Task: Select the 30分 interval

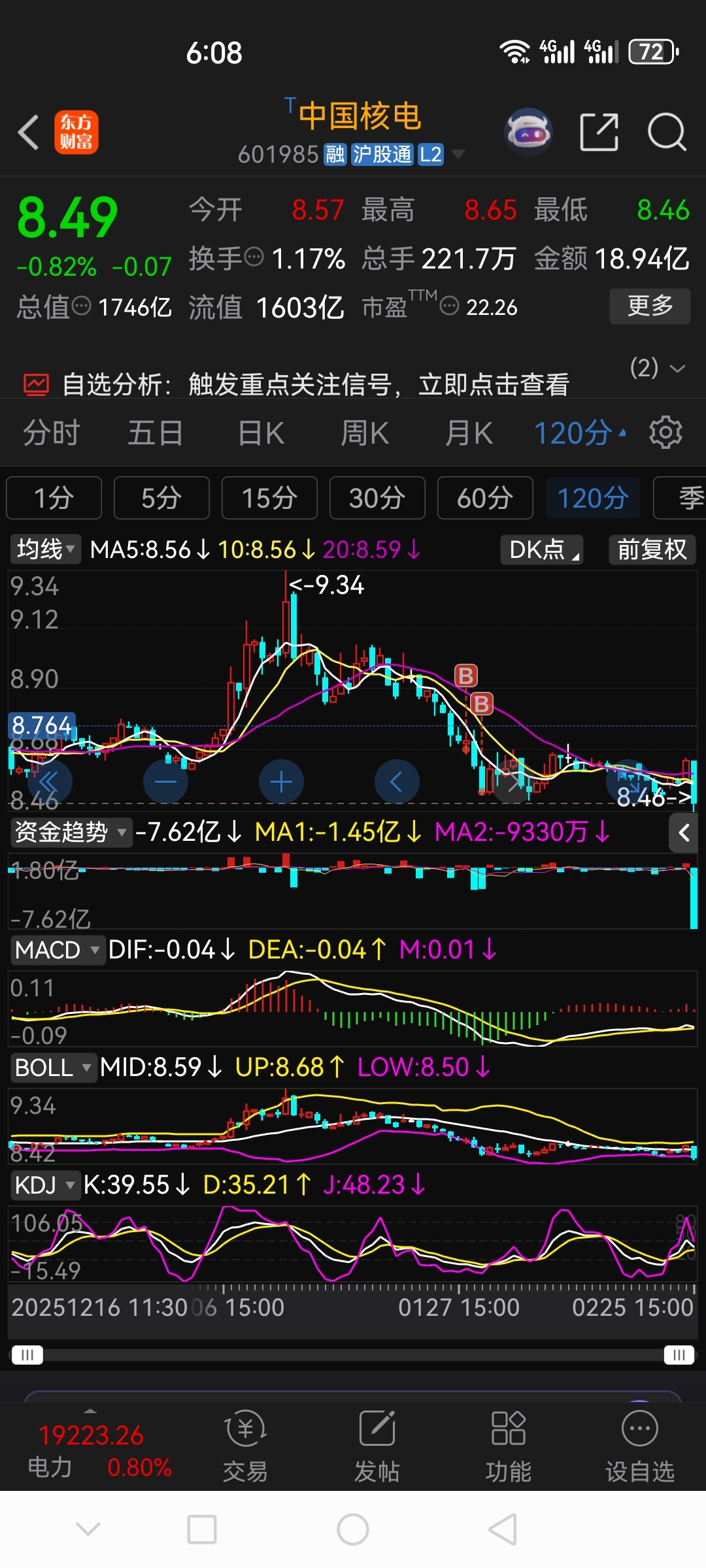Action: [x=377, y=498]
